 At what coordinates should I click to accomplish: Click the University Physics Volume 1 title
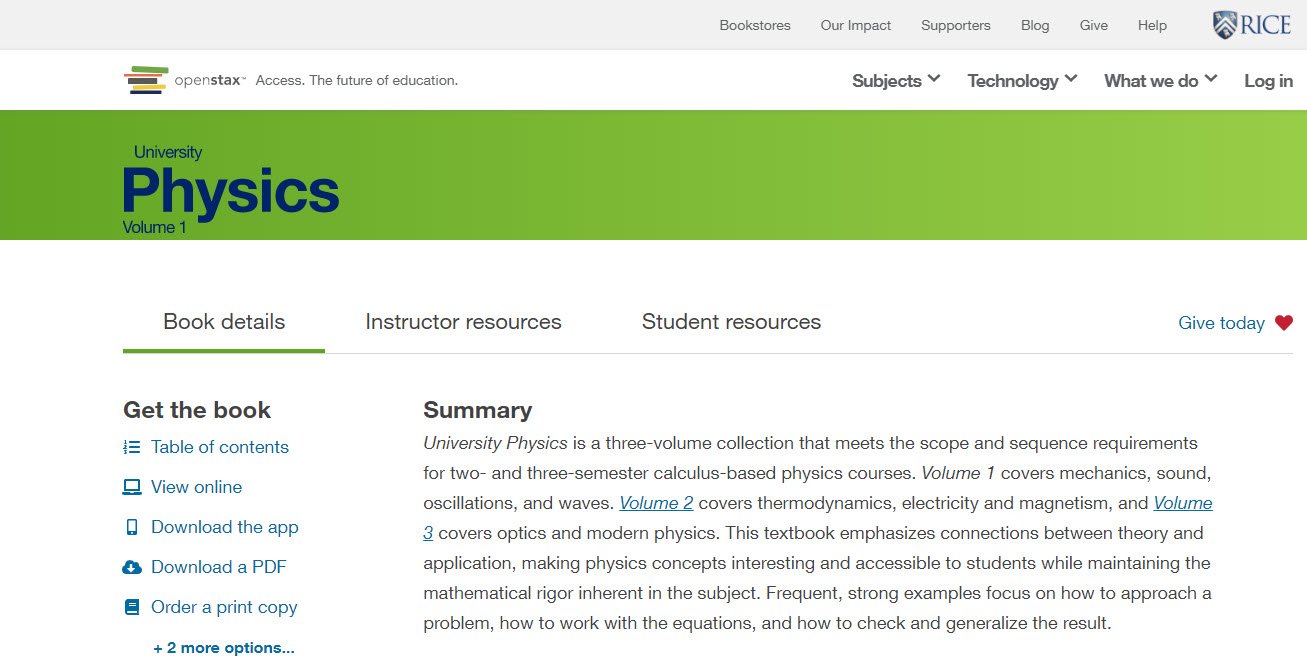point(231,190)
